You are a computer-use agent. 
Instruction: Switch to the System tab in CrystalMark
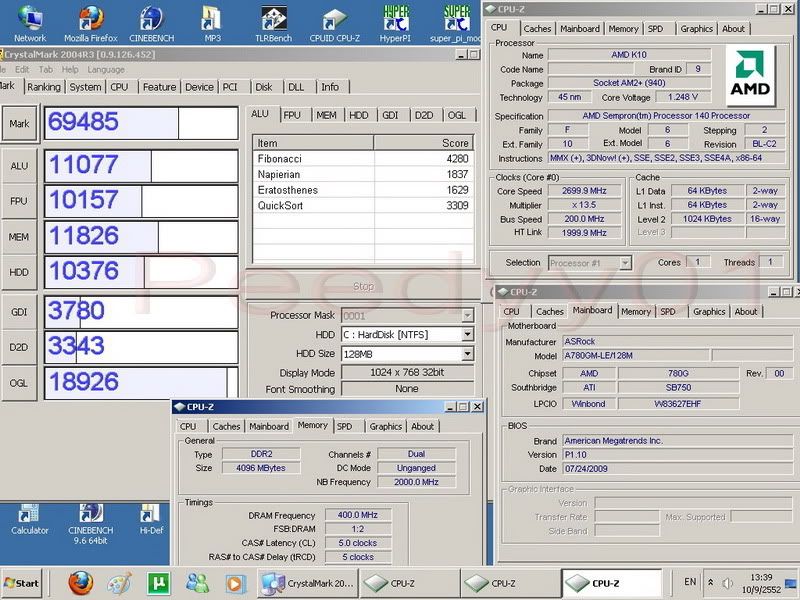coord(85,87)
